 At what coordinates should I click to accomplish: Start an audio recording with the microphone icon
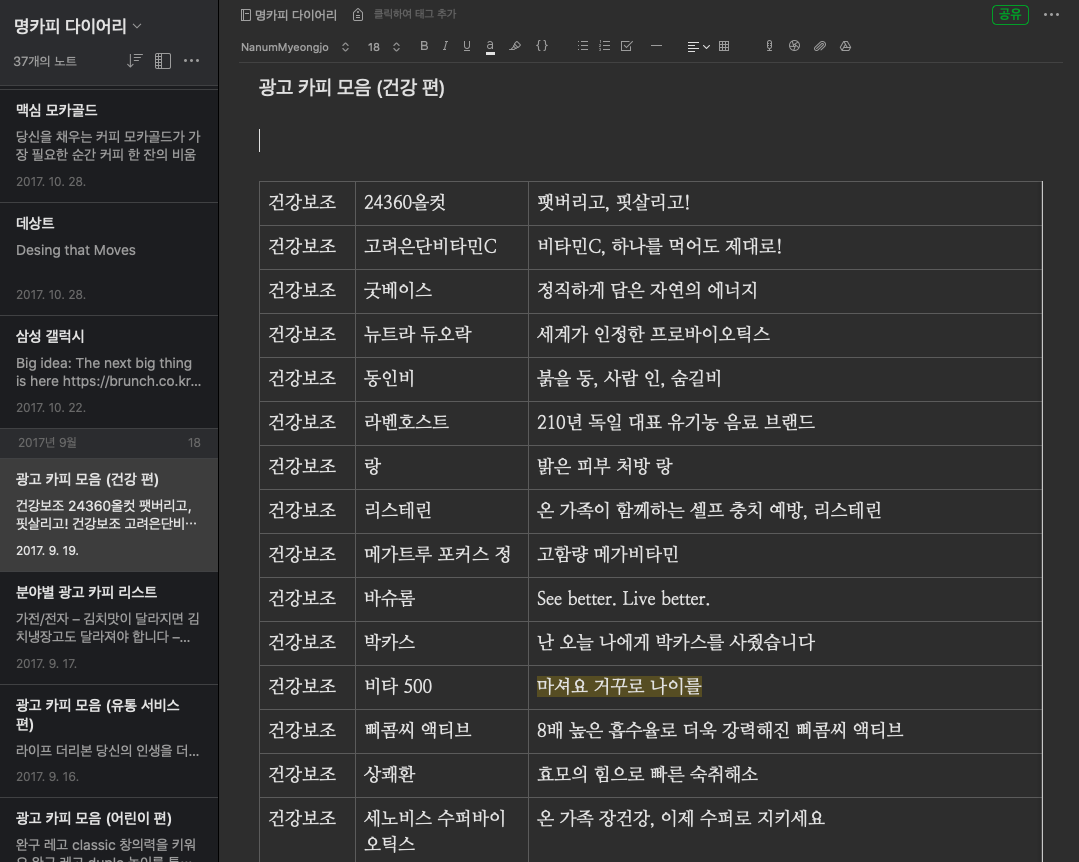tap(768, 46)
